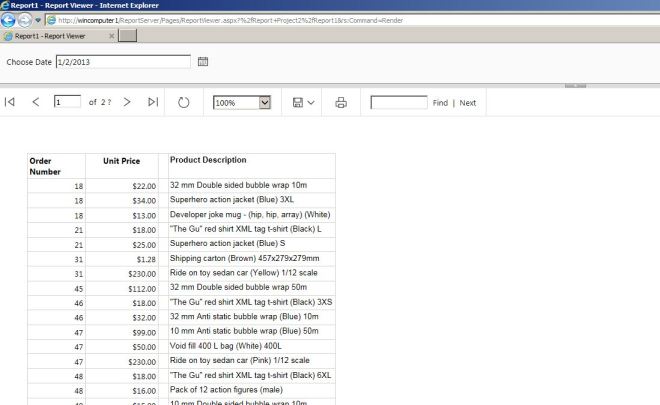Go to the first report page

point(10,102)
